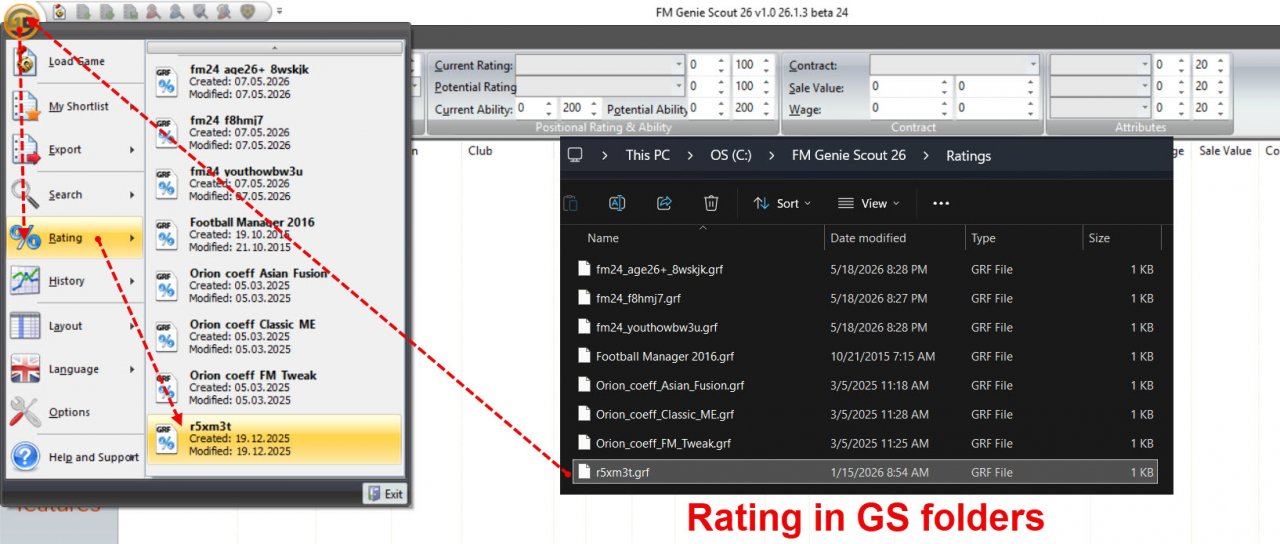Open the quick access toolbar customize arrow
The image size is (1280, 544).
pos(279,12)
